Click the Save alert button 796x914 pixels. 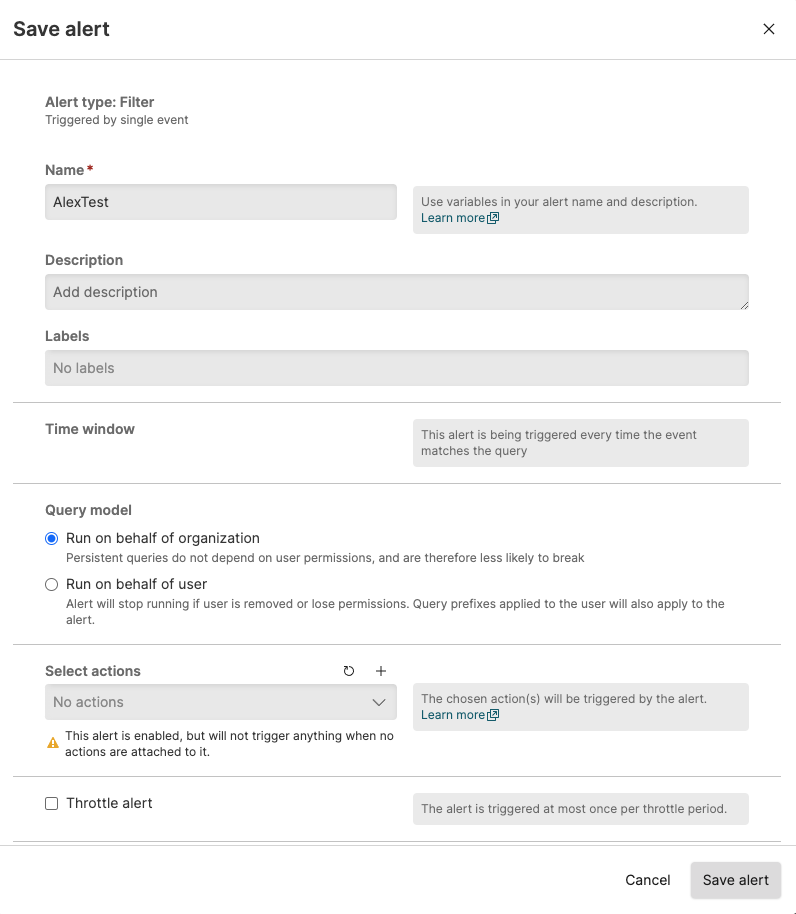click(x=735, y=880)
